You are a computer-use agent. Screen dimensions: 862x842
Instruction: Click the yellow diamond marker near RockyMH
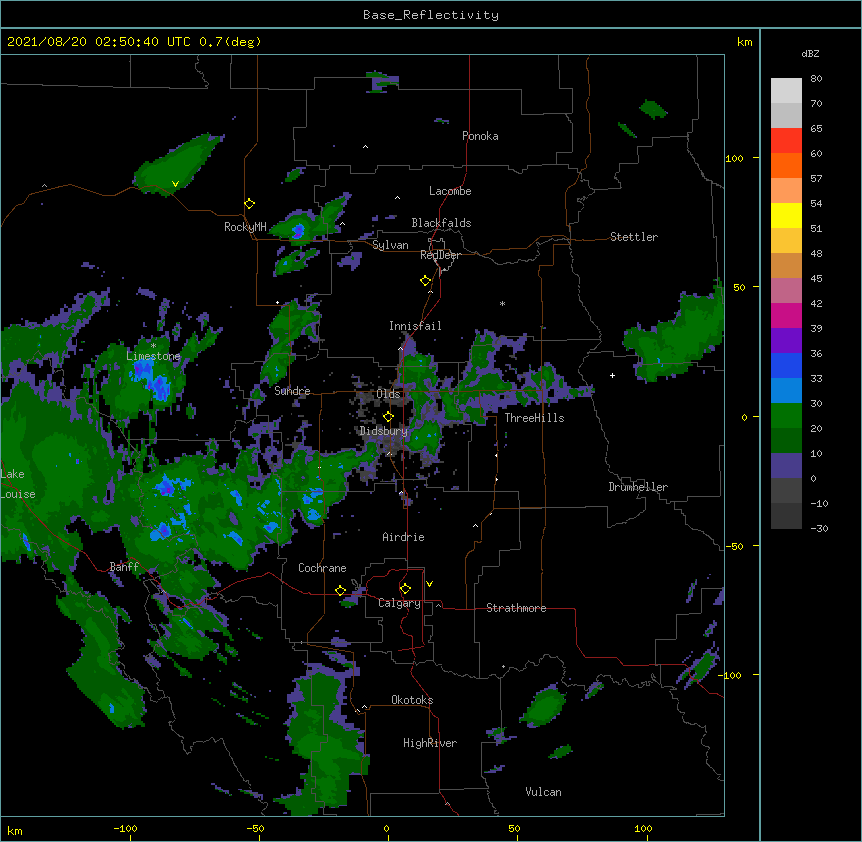click(x=249, y=204)
